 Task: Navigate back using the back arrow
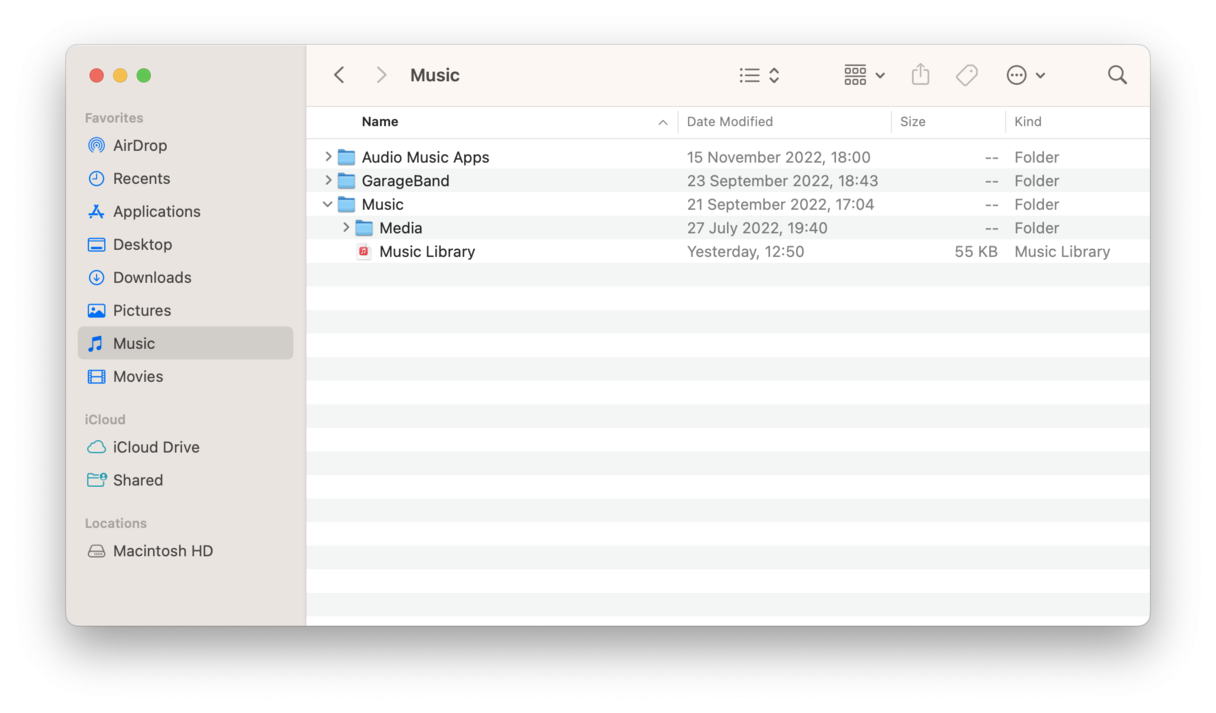click(x=339, y=74)
